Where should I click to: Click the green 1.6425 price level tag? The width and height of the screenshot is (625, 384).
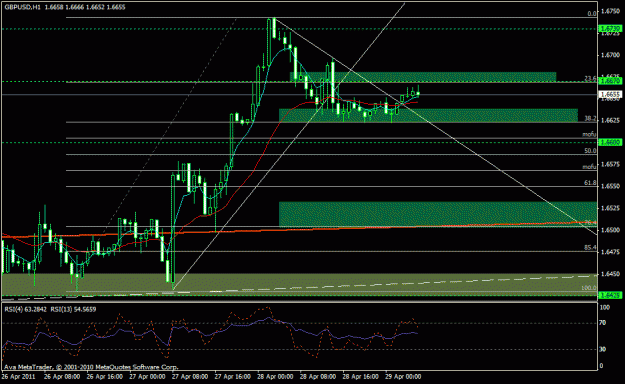click(x=610, y=295)
